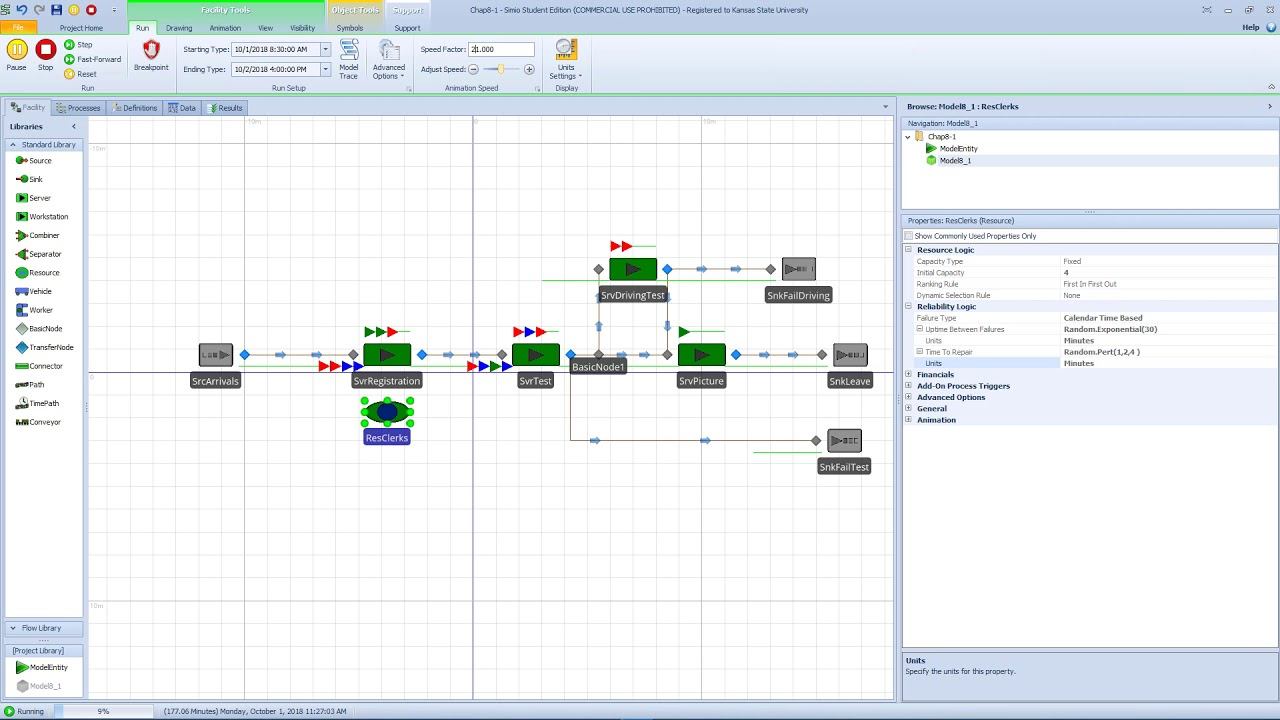Screen dimensions: 1280x720
Task: Switch to the Animation ribbon tab
Action: point(225,28)
